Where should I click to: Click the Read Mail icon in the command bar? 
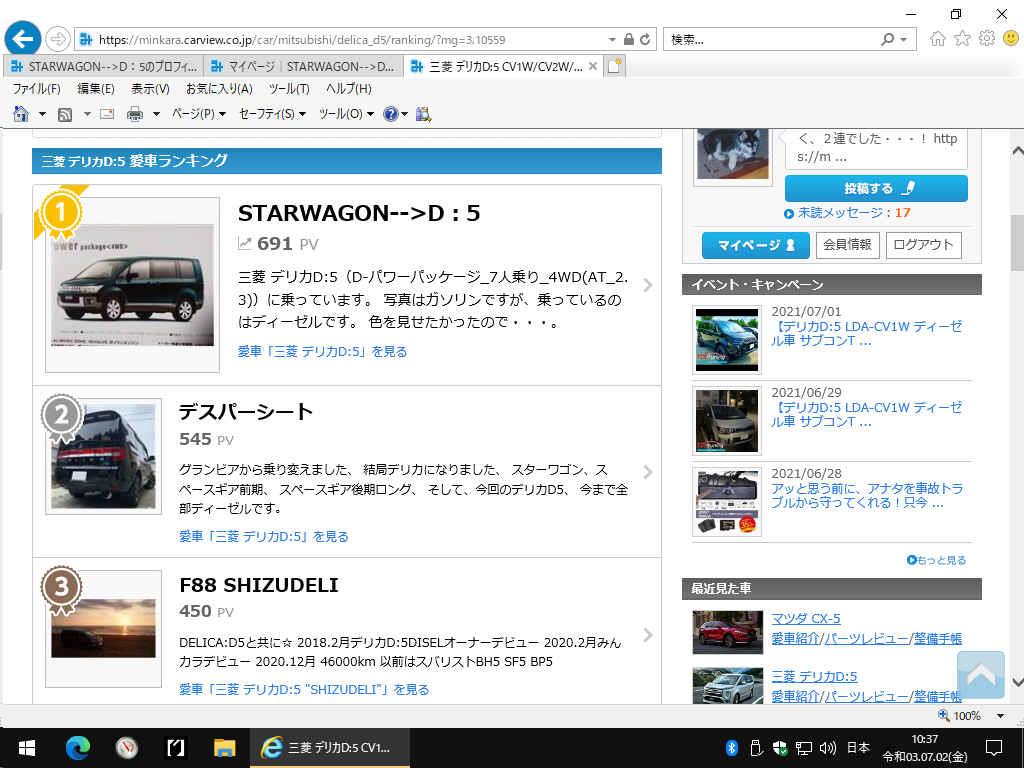[107, 114]
